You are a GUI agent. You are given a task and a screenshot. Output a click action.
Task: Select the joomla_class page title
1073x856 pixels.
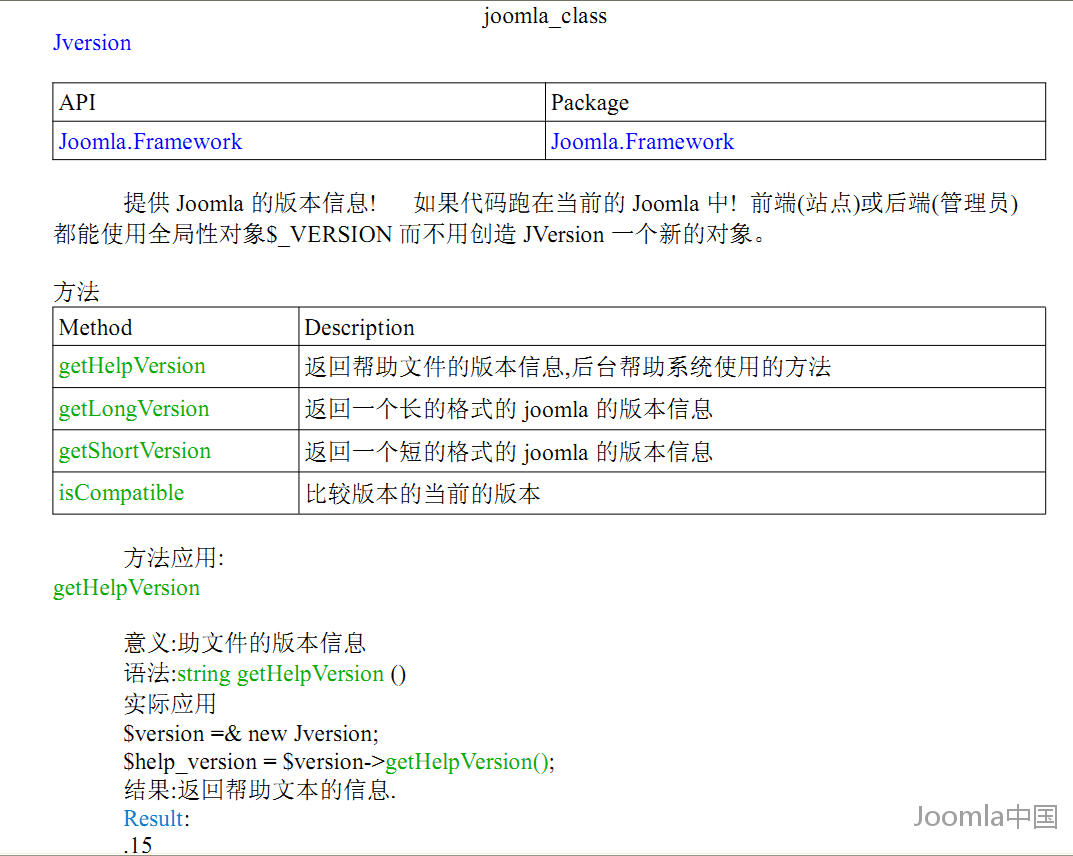pos(545,16)
